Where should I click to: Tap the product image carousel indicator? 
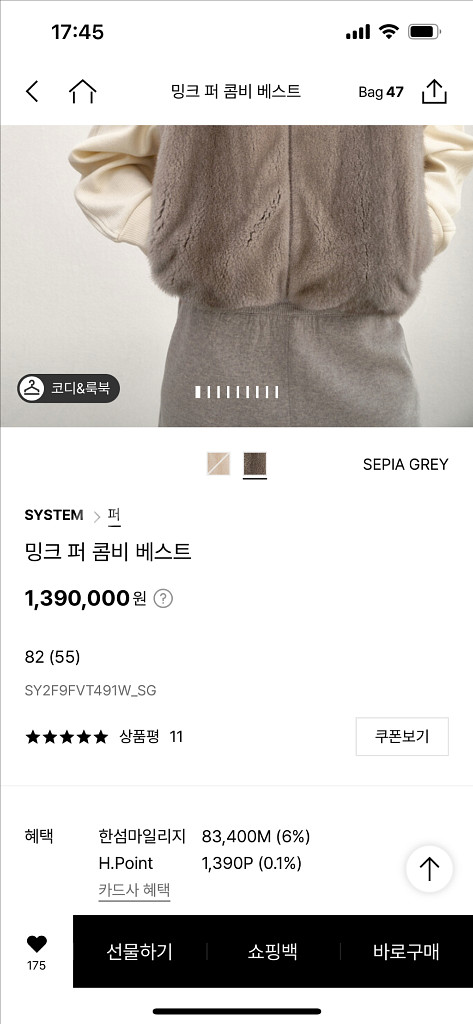(x=237, y=392)
